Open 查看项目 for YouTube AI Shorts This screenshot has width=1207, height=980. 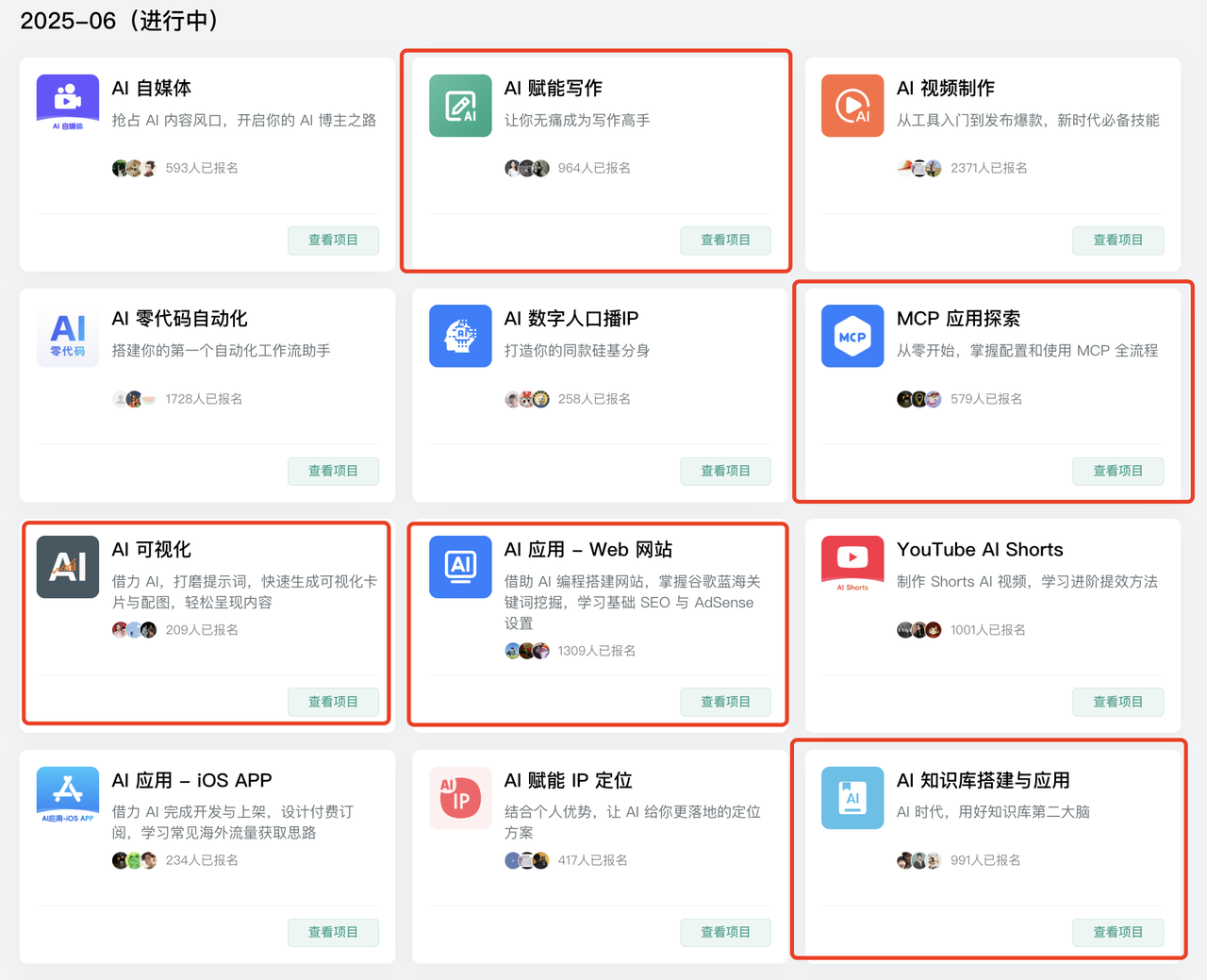1118,702
